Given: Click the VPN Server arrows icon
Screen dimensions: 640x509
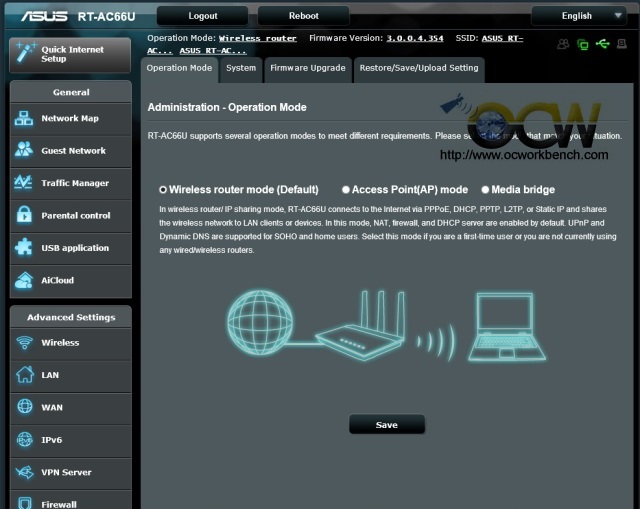Looking at the screenshot, I should pyautogui.click(x=24, y=472).
